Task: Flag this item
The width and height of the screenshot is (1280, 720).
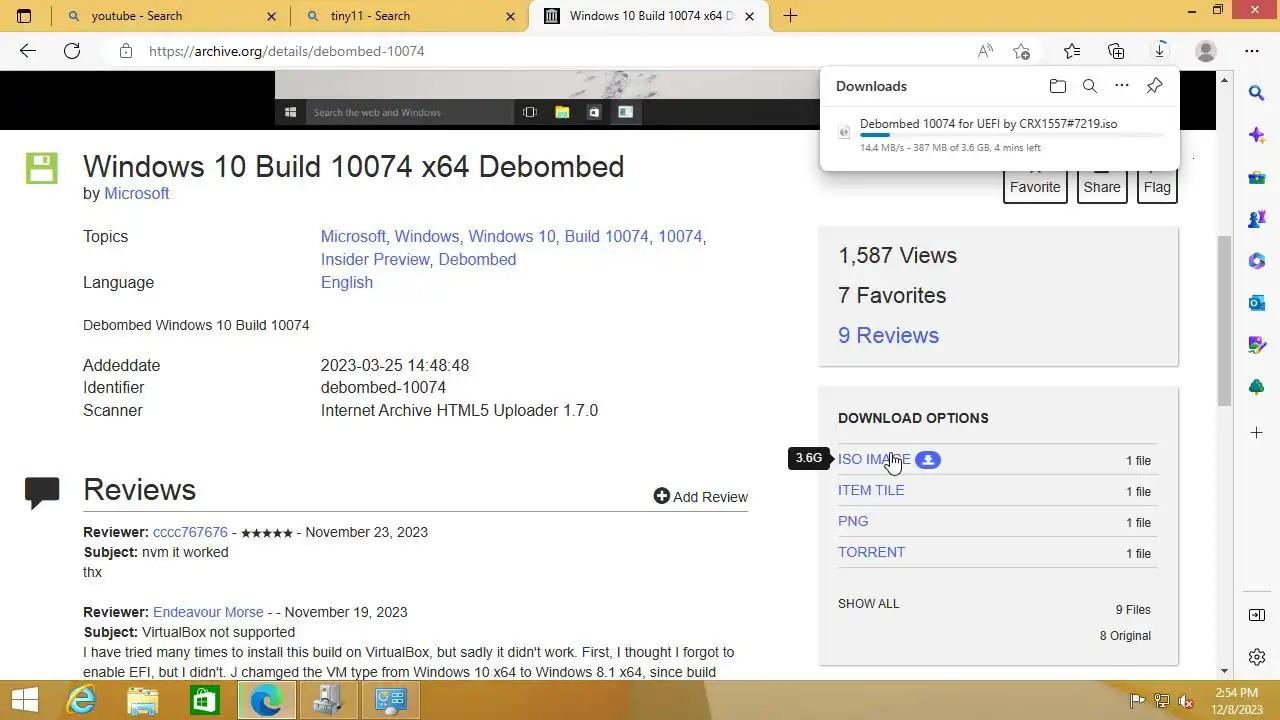Action: click(x=1157, y=186)
